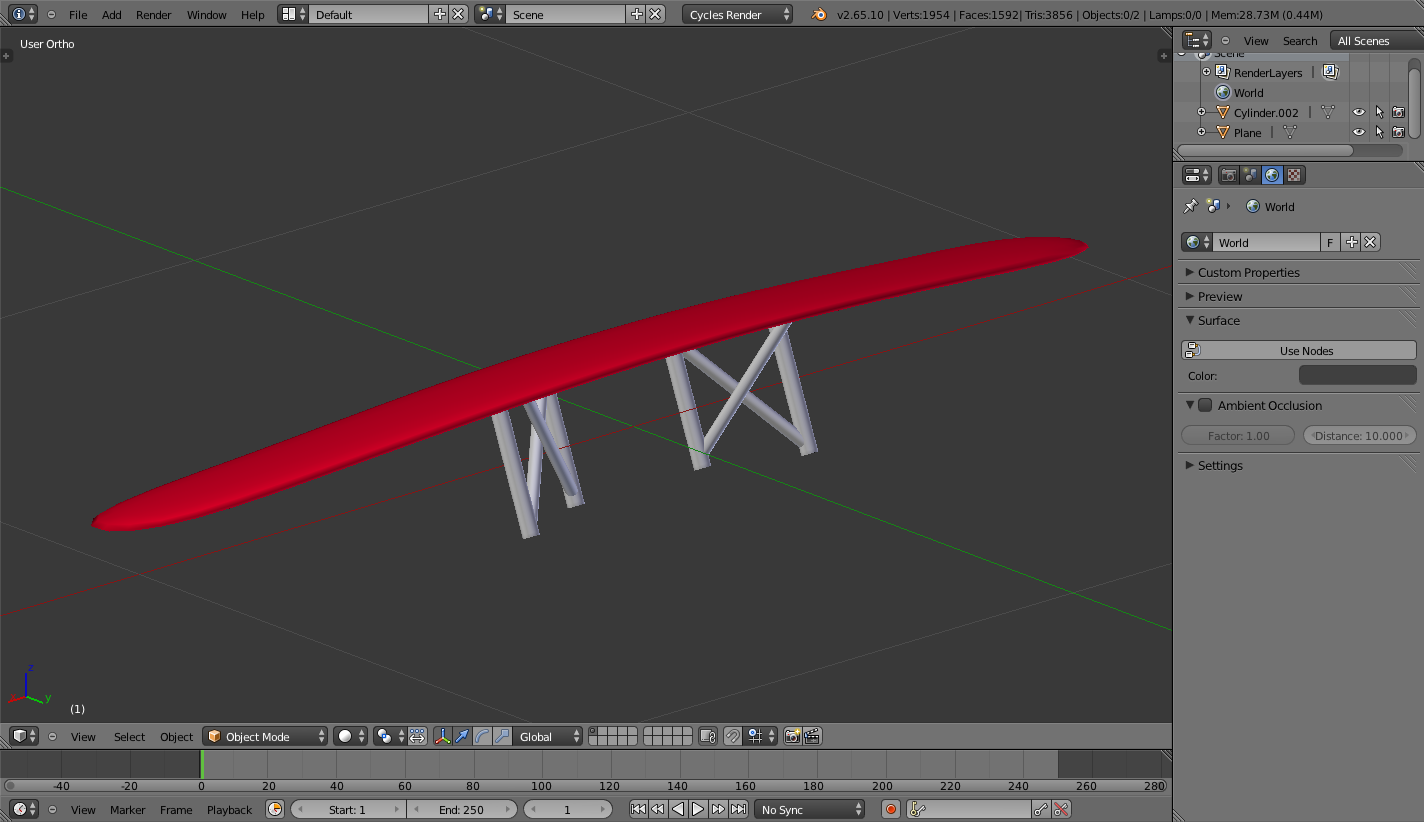Image resolution: width=1424 pixels, height=822 pixels.
Task: Click the pin icon beside World breadcrumb
Action: point(1190,206)
